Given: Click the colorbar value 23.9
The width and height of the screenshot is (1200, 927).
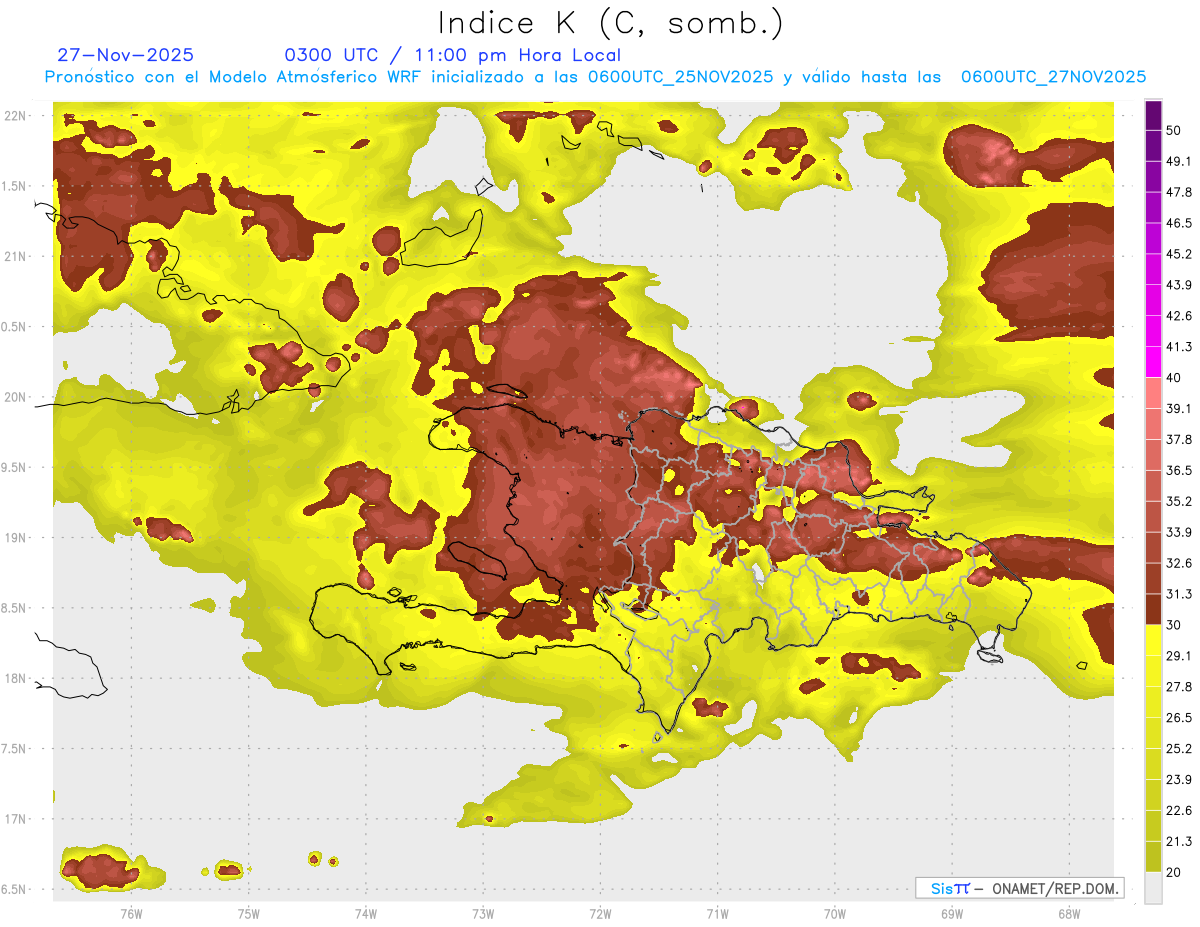Looking at the screenshot, I should click(1179, 780).
